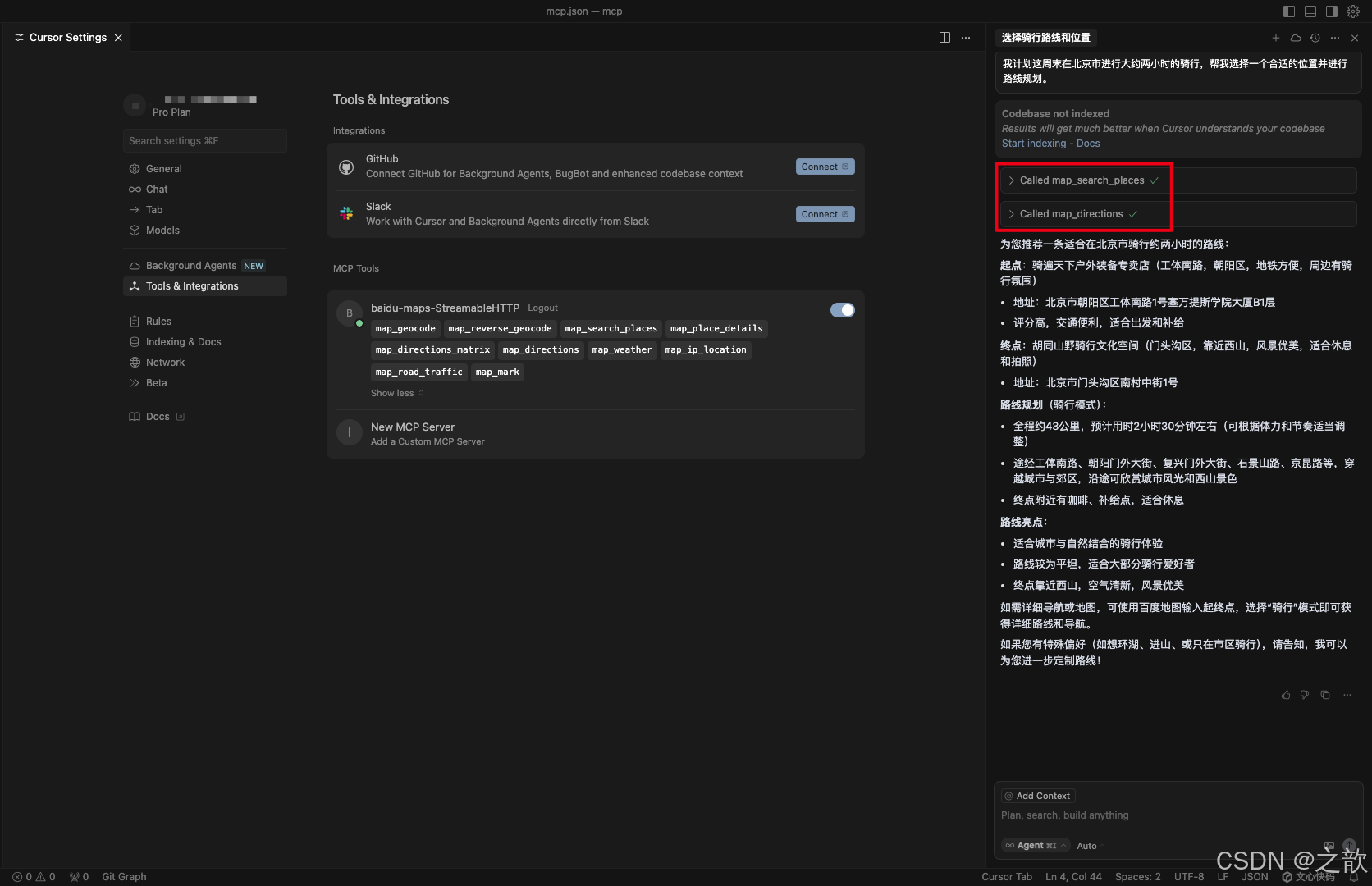
Task: Connect the GitHub integration
Action: tap(825, 167)
